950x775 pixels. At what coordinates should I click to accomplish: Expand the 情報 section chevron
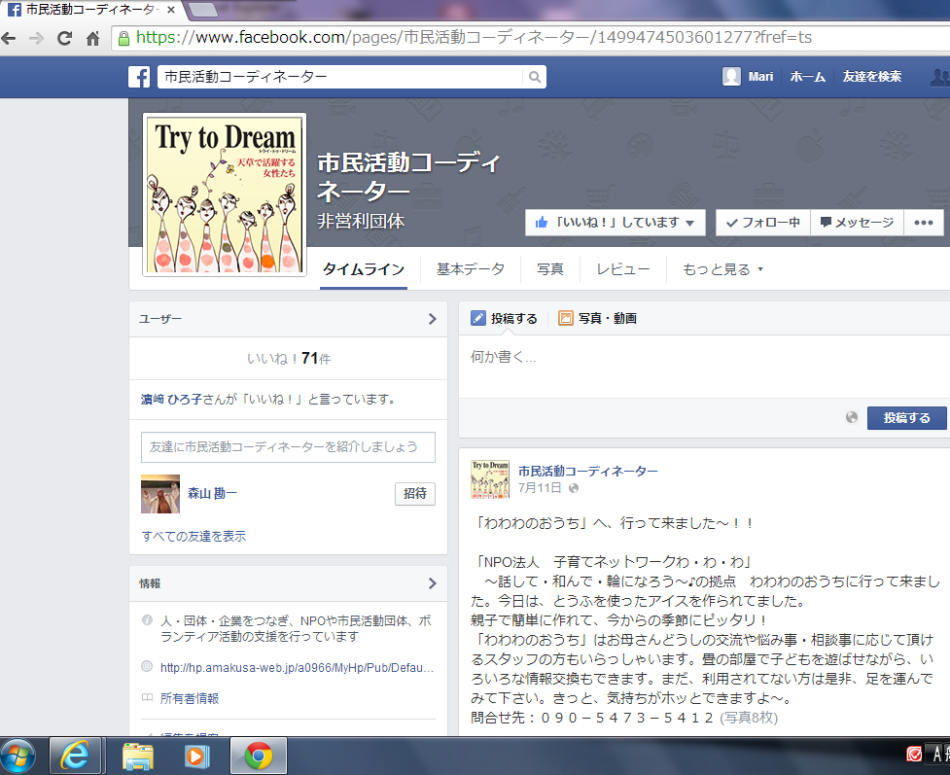(432, 584)
